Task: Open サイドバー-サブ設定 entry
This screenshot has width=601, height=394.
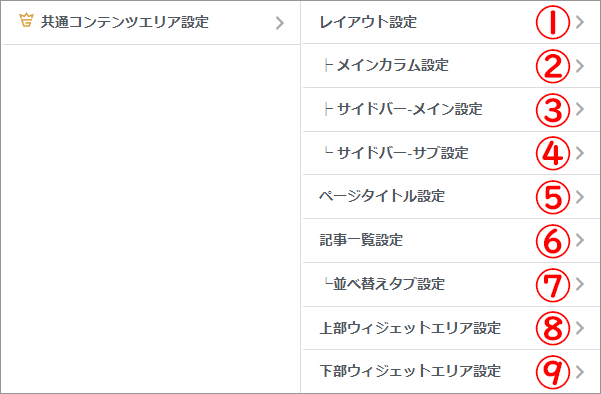Action: click(451, 153)
